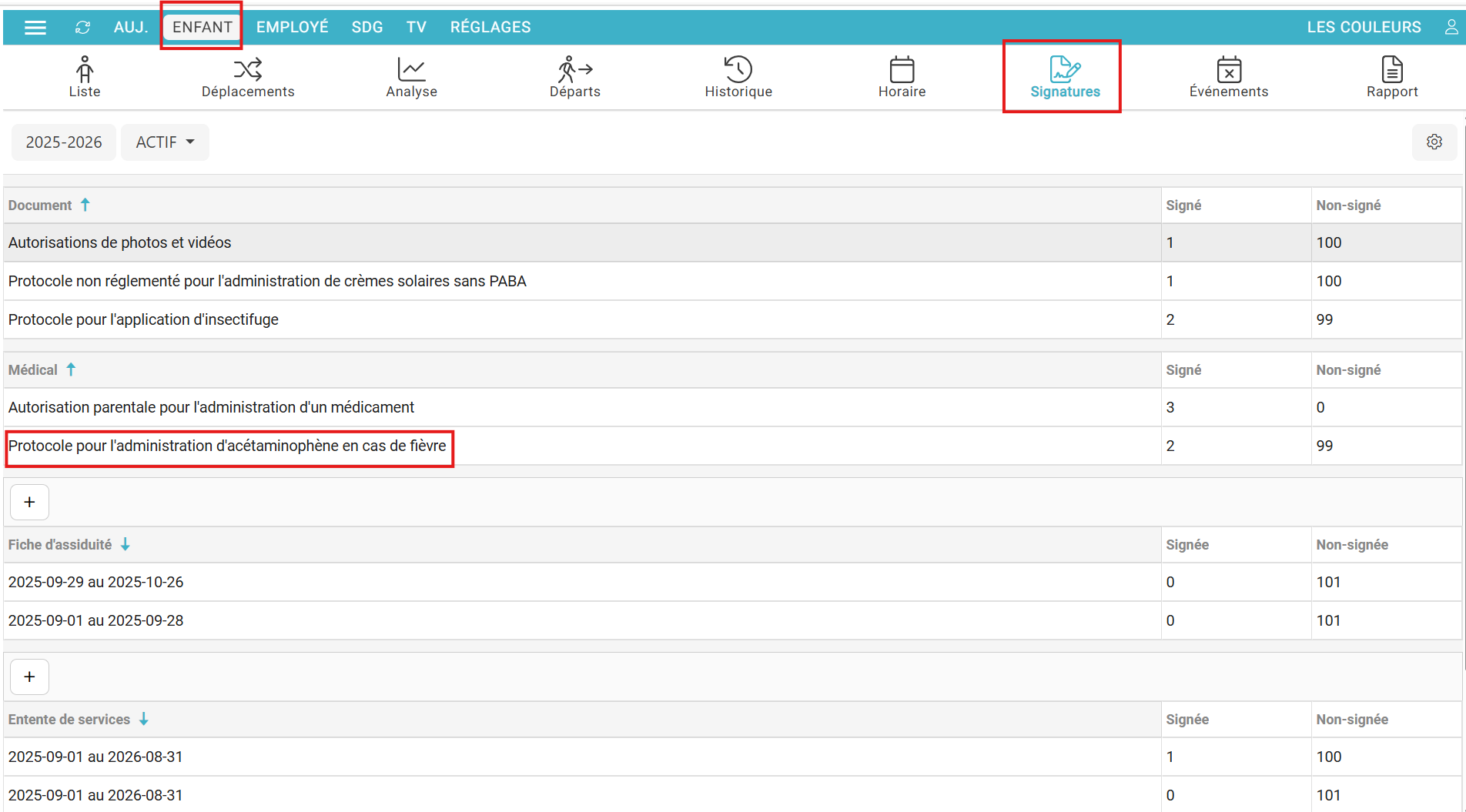This screenshot has width=1466, height=812.
Task: Open the hamburger menu
Action: 35,28
